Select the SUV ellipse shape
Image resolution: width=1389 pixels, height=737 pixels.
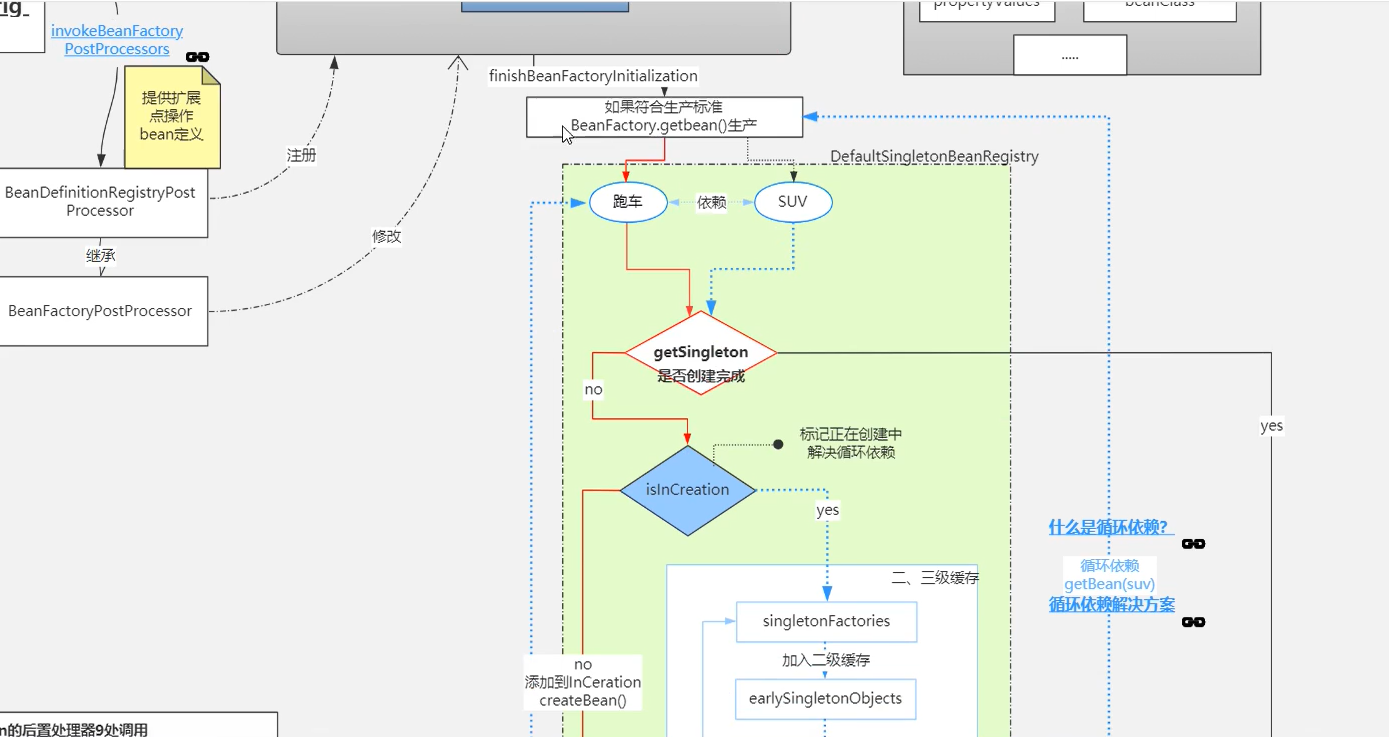(792, 202)
